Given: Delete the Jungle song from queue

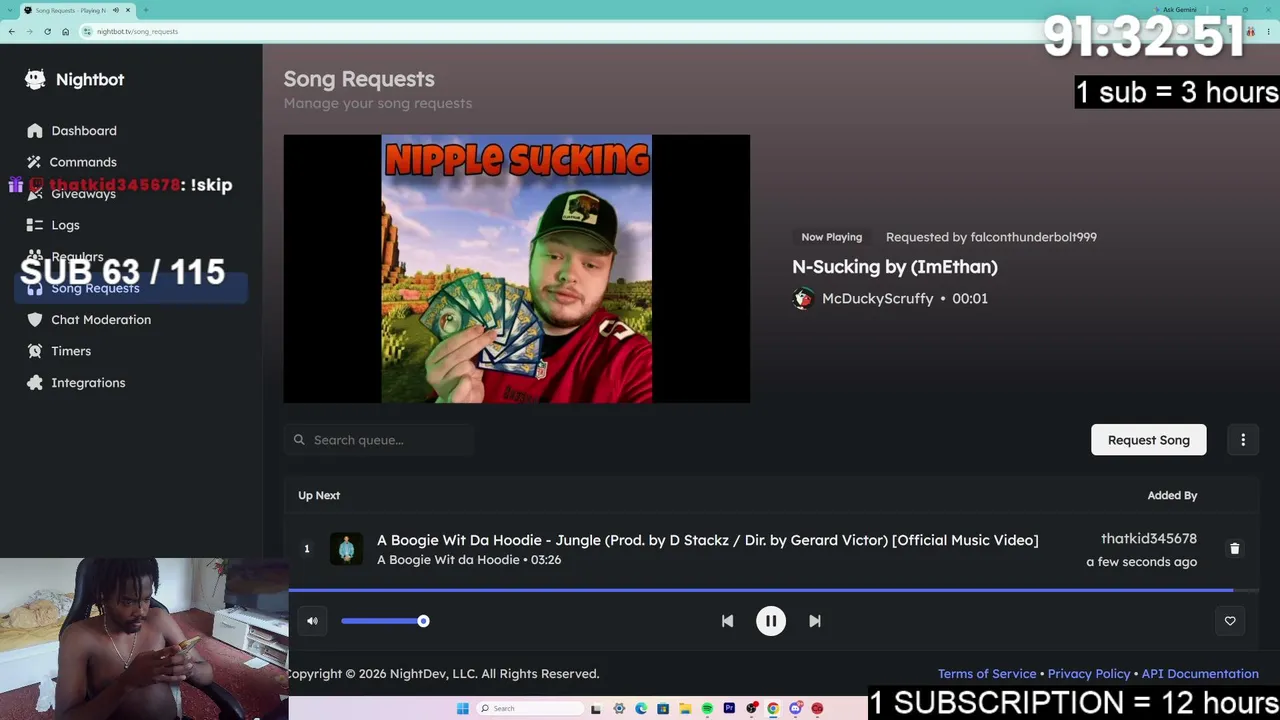Looking at the screenshot, I should (x=1234, y=549).
